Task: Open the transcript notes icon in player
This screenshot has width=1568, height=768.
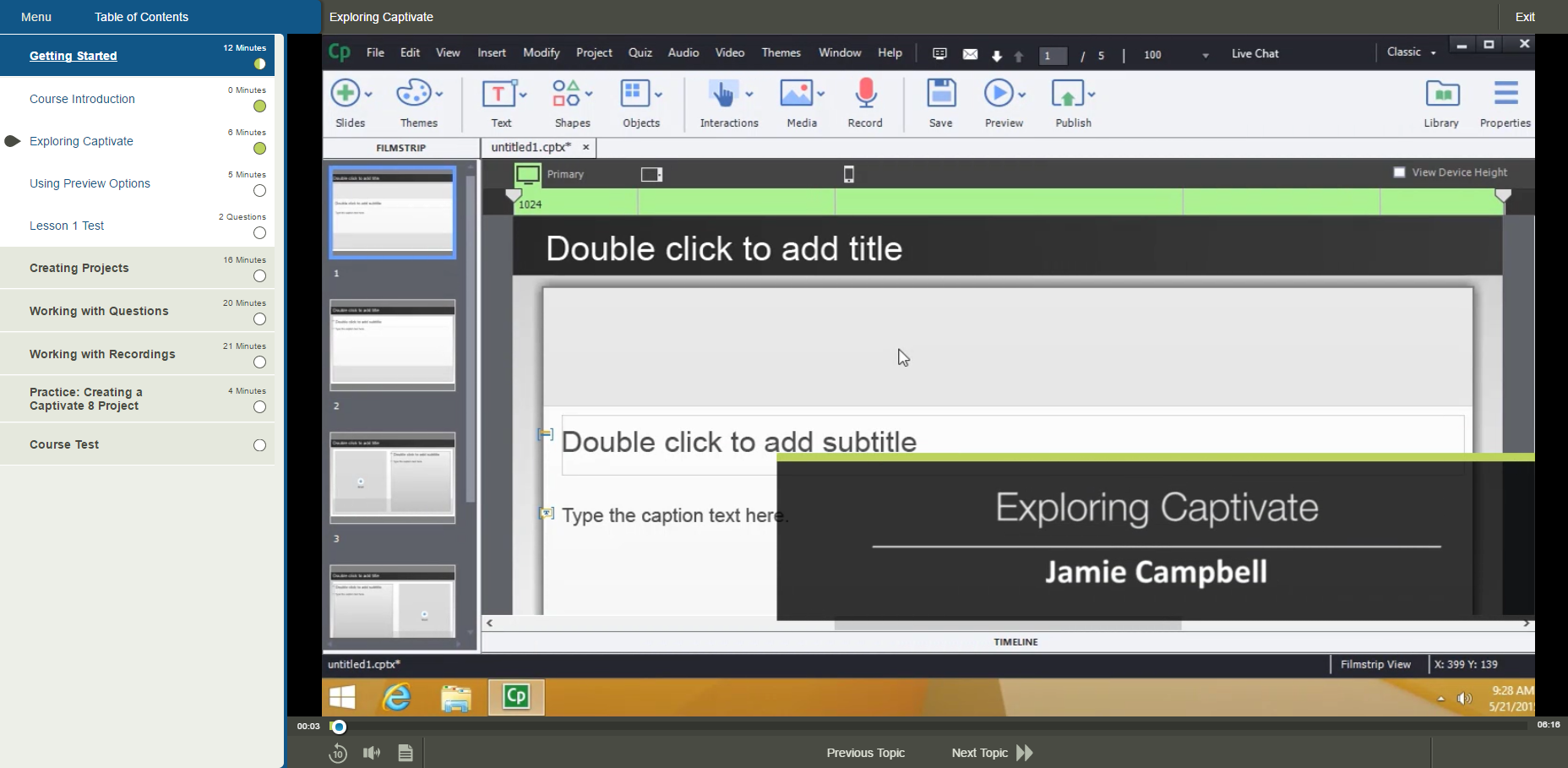Action: coord(406,753)
